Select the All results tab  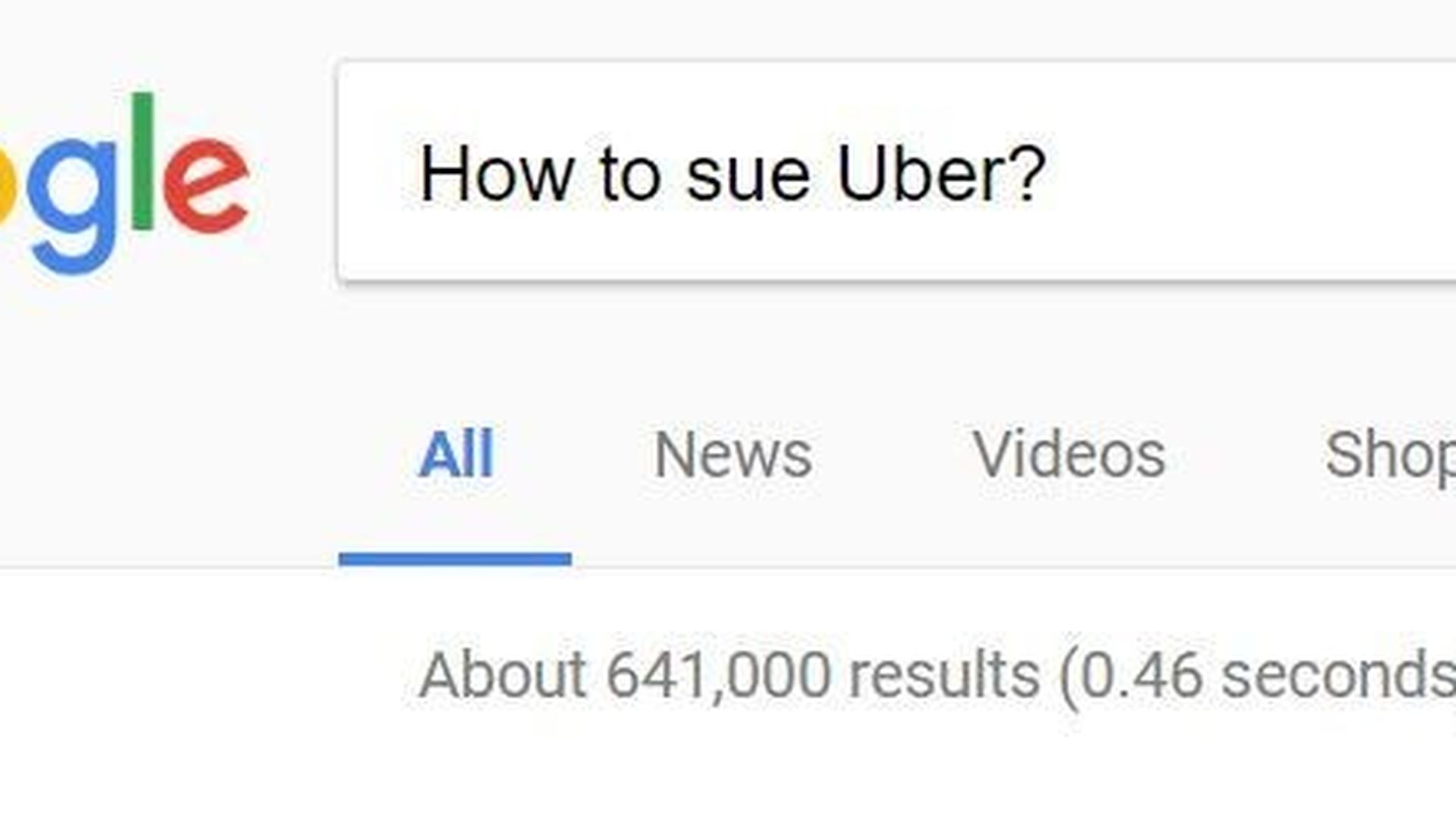[x=456, y=455]
